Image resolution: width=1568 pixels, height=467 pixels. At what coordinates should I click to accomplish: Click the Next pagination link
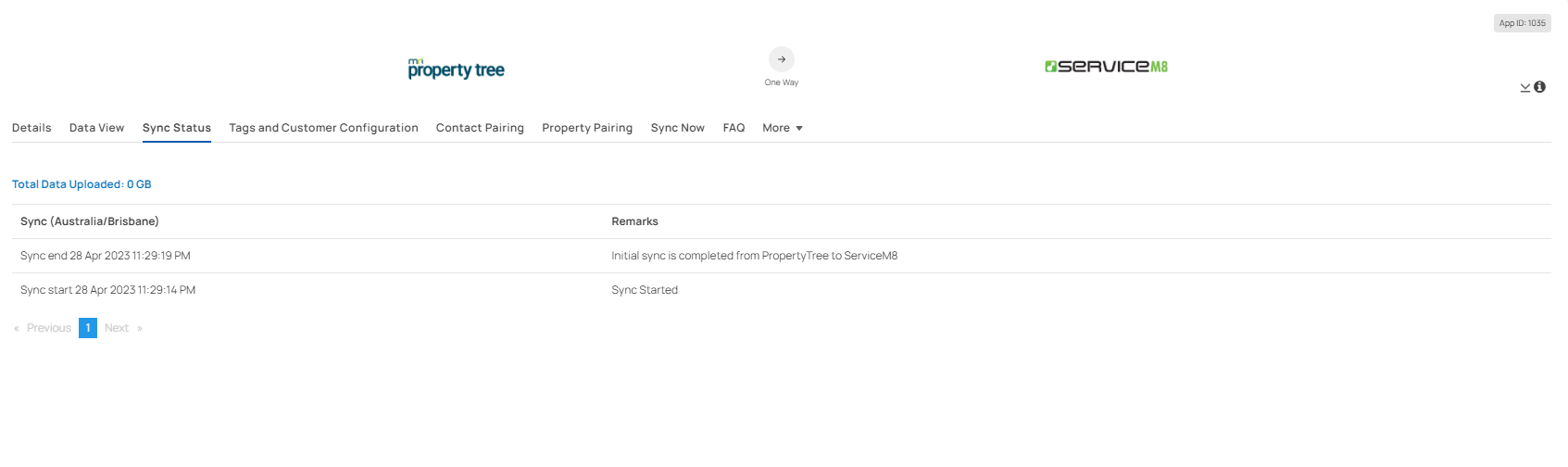pyautogui.click(x=123, y=328)
